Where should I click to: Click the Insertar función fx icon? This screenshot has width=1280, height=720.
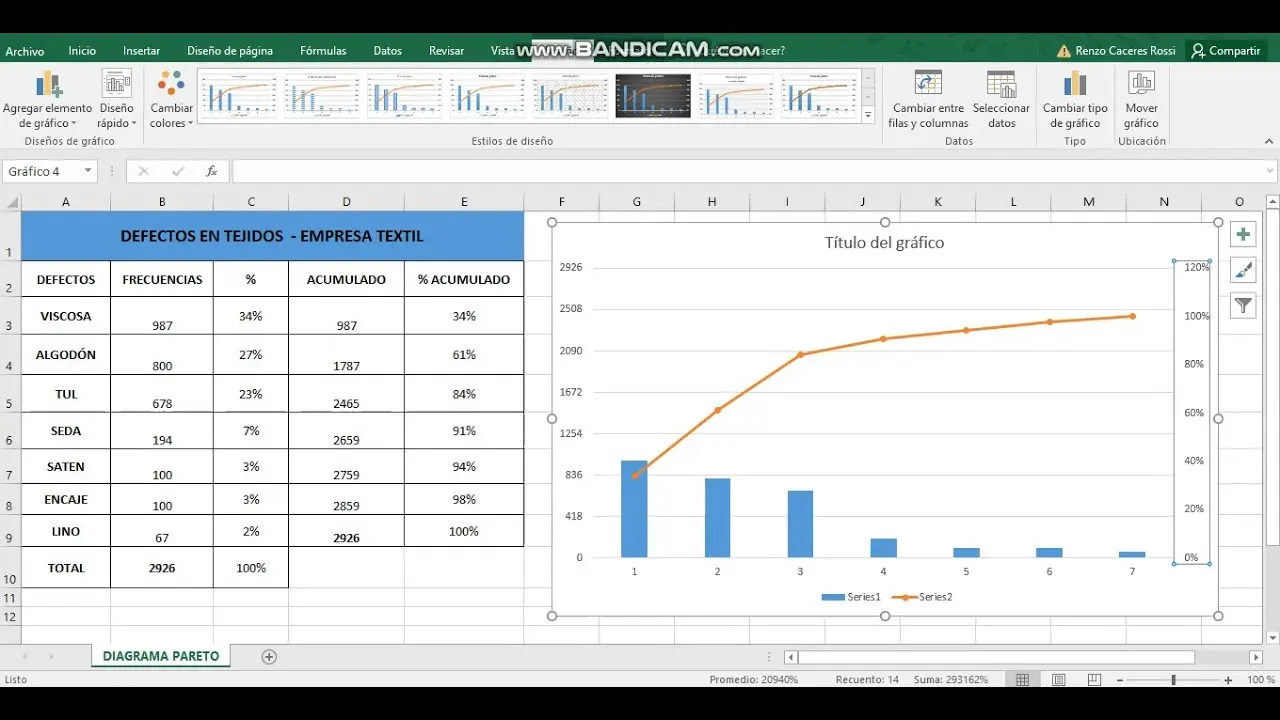[x=211, y=171]
